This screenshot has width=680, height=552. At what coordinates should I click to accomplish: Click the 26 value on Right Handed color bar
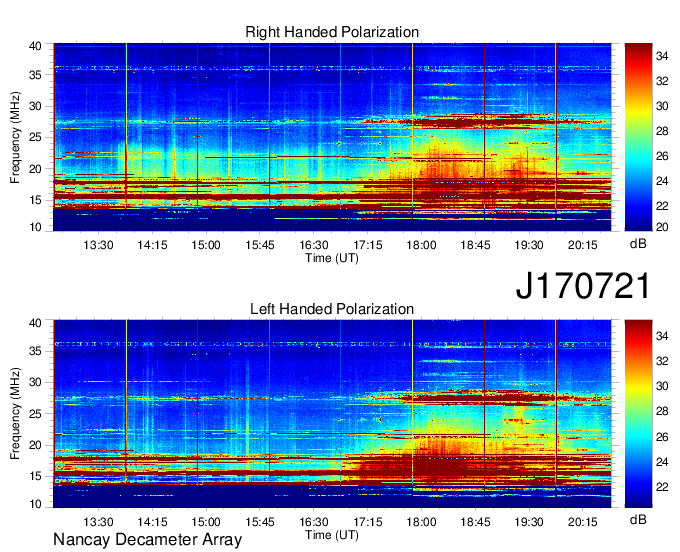point(662,156)
